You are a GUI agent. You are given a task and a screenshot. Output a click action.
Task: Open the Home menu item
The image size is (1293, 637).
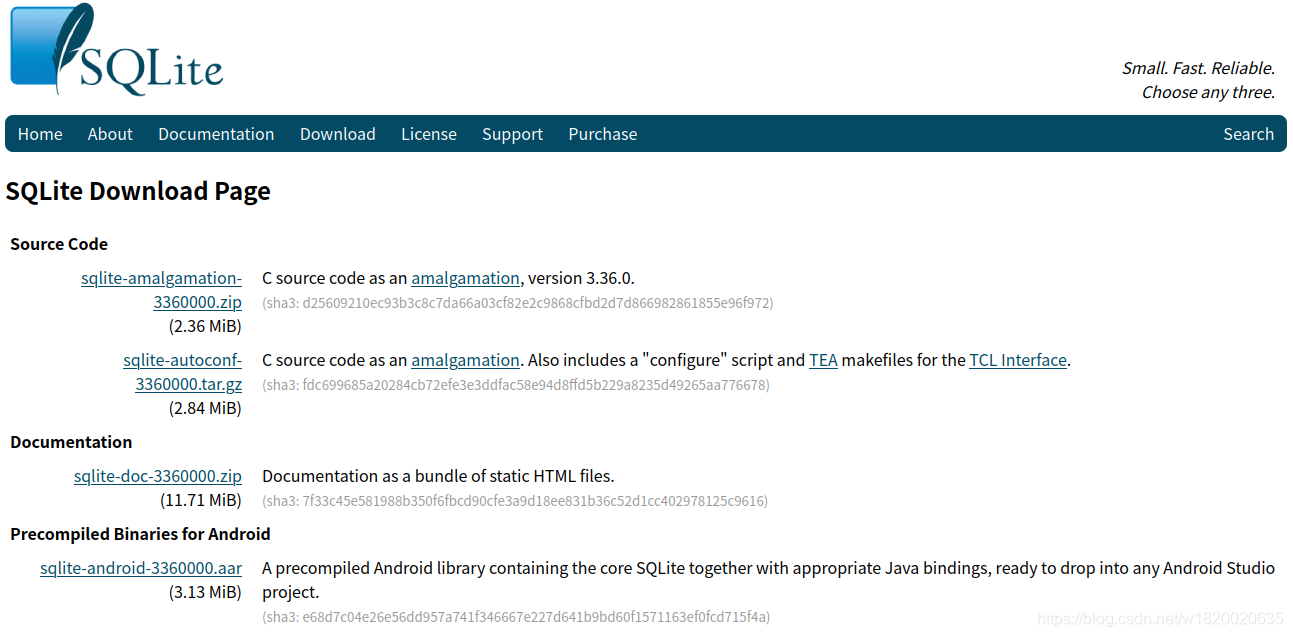pyautogui.click(x=40, y=134)
